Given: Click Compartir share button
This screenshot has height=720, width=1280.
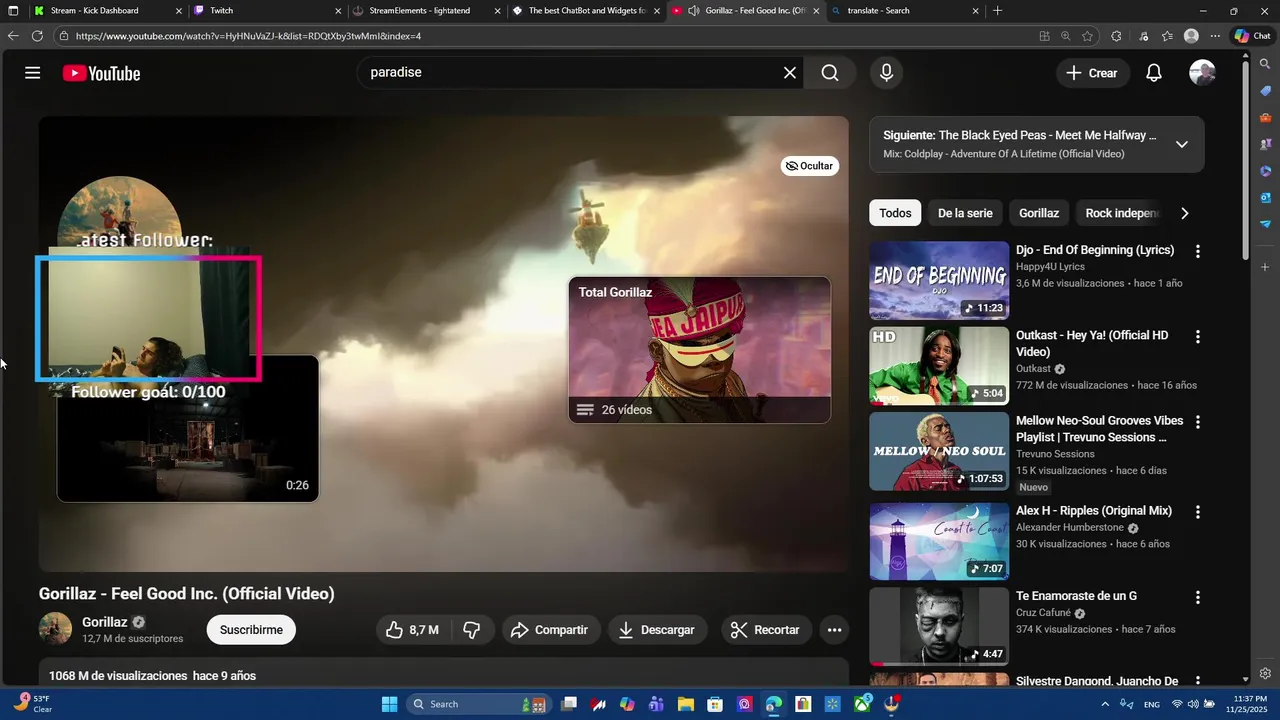Looking at the screenshot, I should point(549,630).
